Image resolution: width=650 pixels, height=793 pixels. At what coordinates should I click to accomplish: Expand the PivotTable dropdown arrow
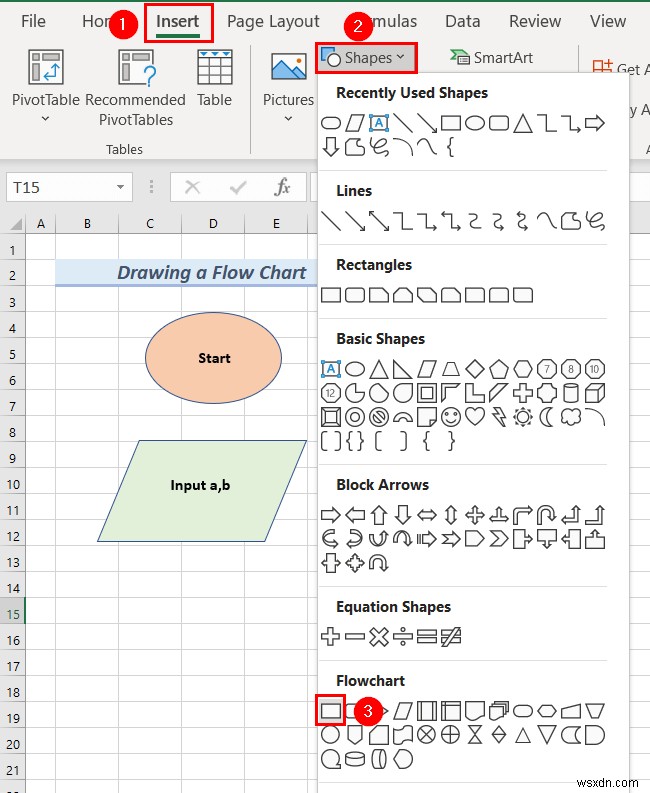click(x=46, y=119)
